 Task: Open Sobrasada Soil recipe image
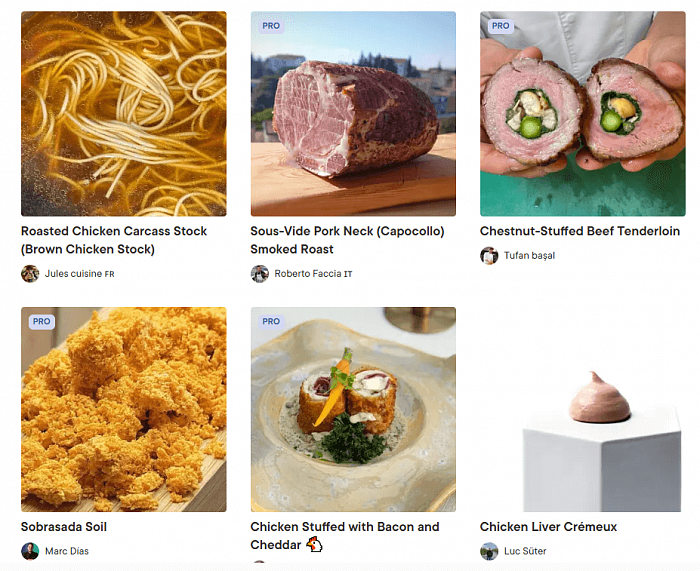tap(124, 409)
